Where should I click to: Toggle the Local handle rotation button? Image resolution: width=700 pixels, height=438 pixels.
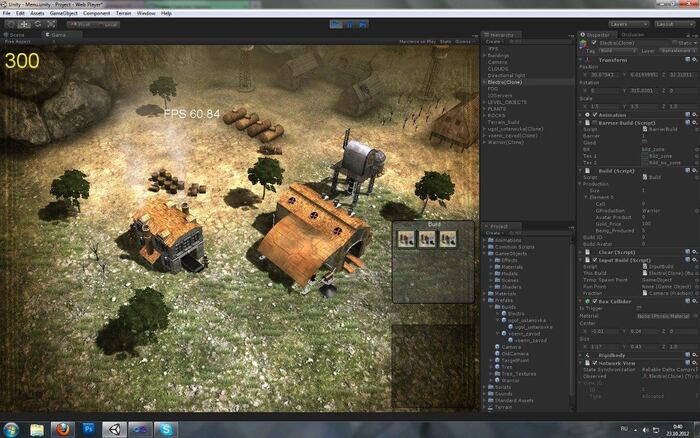coord(107,25)
